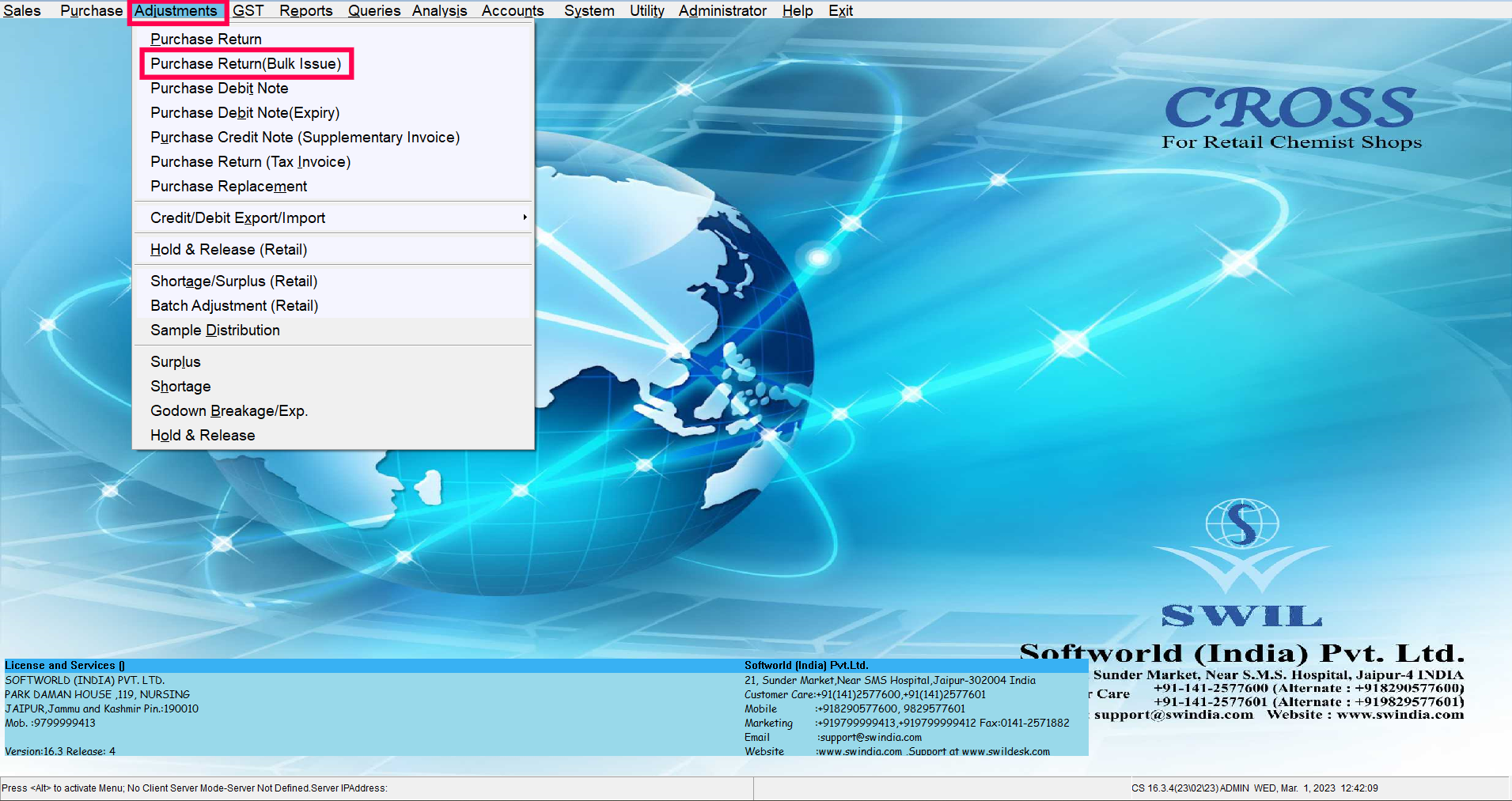Click the Customer Care phone numbers line

[865, 694]
